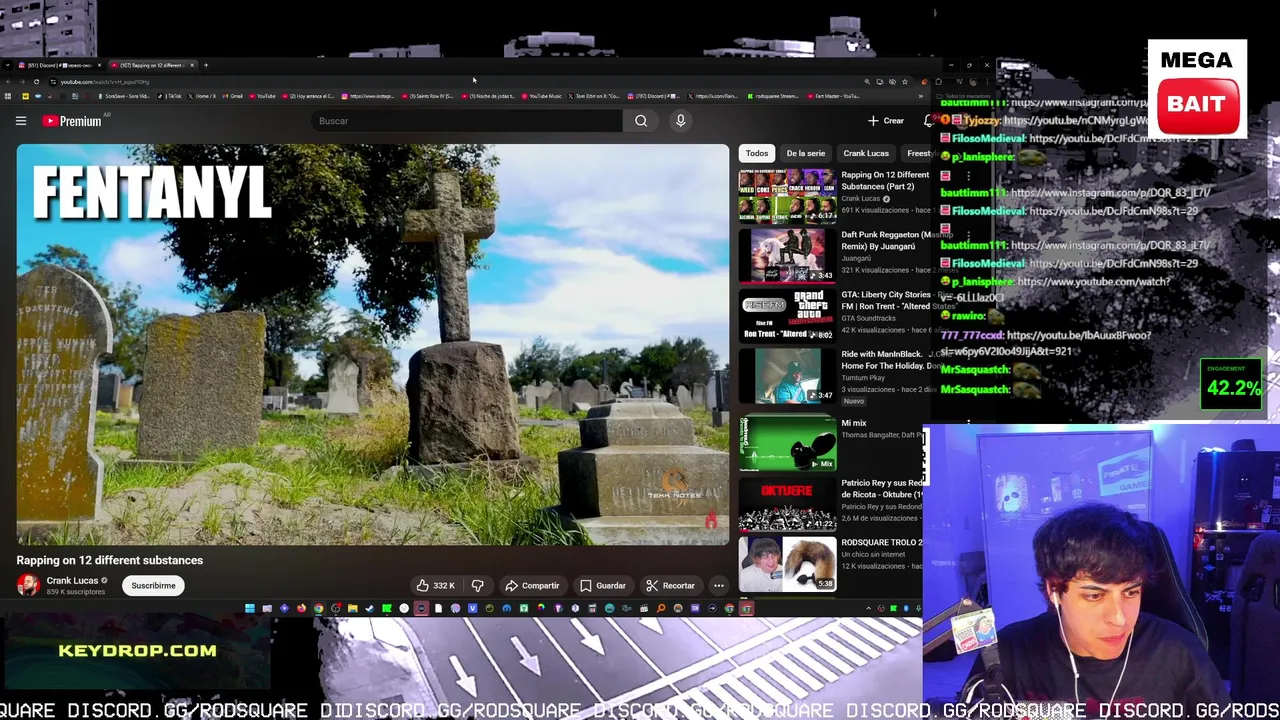Open first Chrome icon on taskbar

point(318,608)
